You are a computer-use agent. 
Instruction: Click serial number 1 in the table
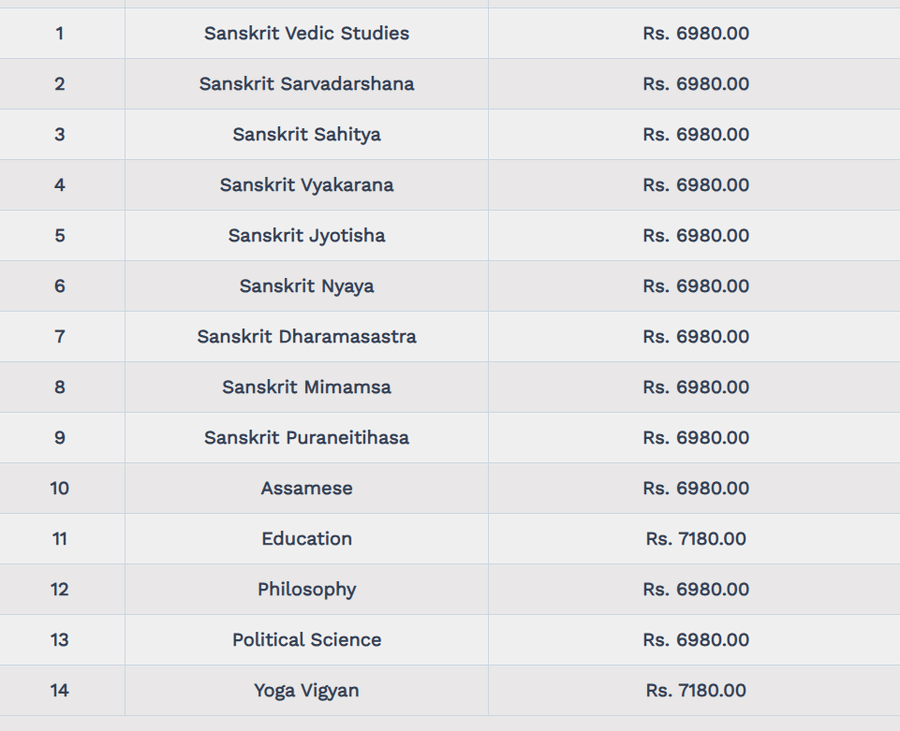[x=60, y=33]
